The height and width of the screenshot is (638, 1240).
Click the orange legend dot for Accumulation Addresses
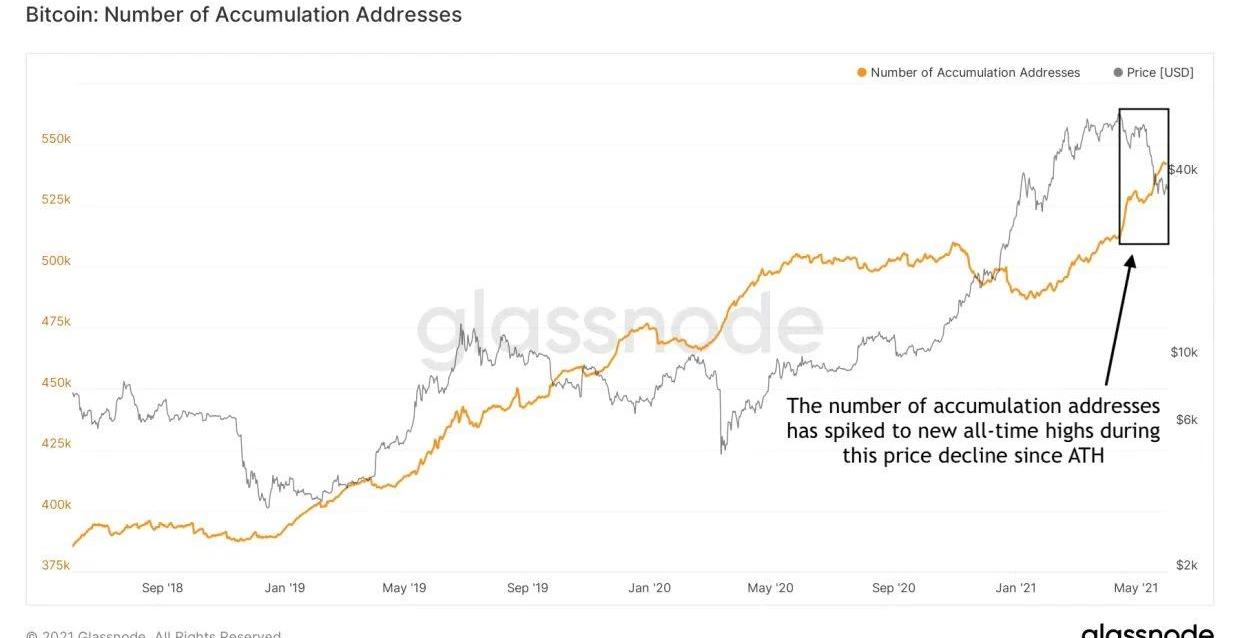[862, 73]
